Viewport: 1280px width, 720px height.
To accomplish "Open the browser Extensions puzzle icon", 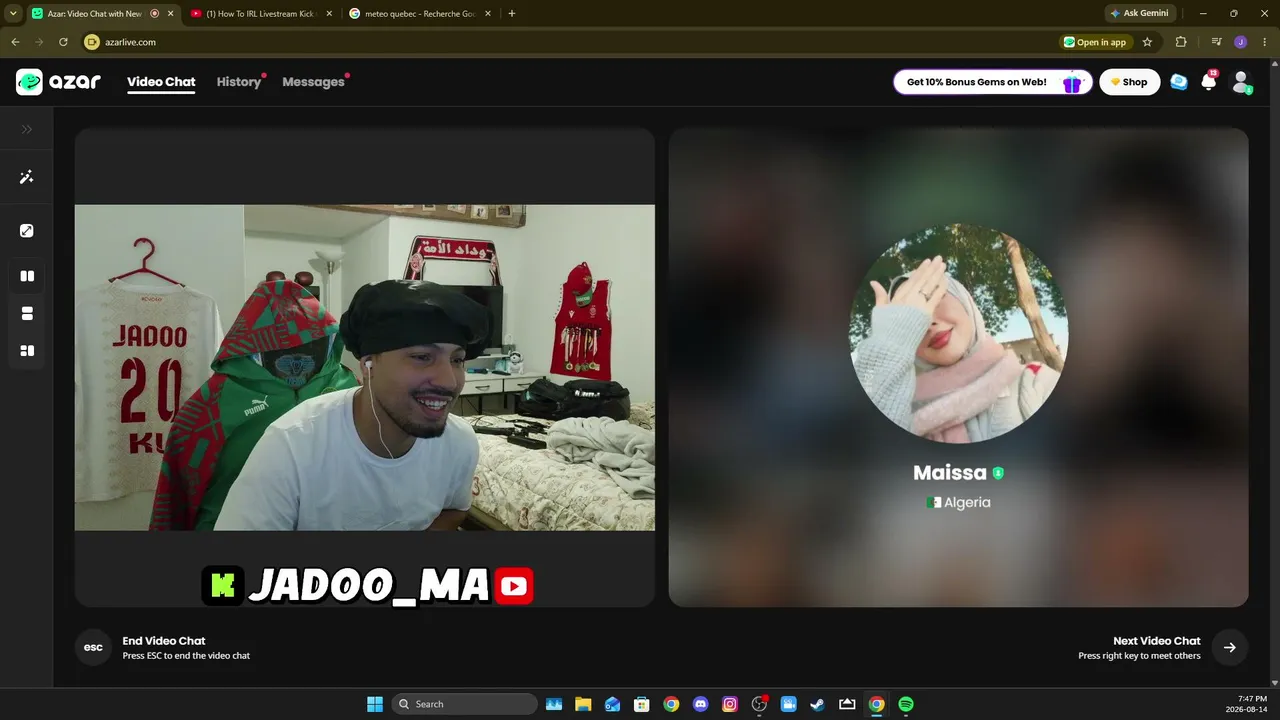I will click(x=1181, y=42).
